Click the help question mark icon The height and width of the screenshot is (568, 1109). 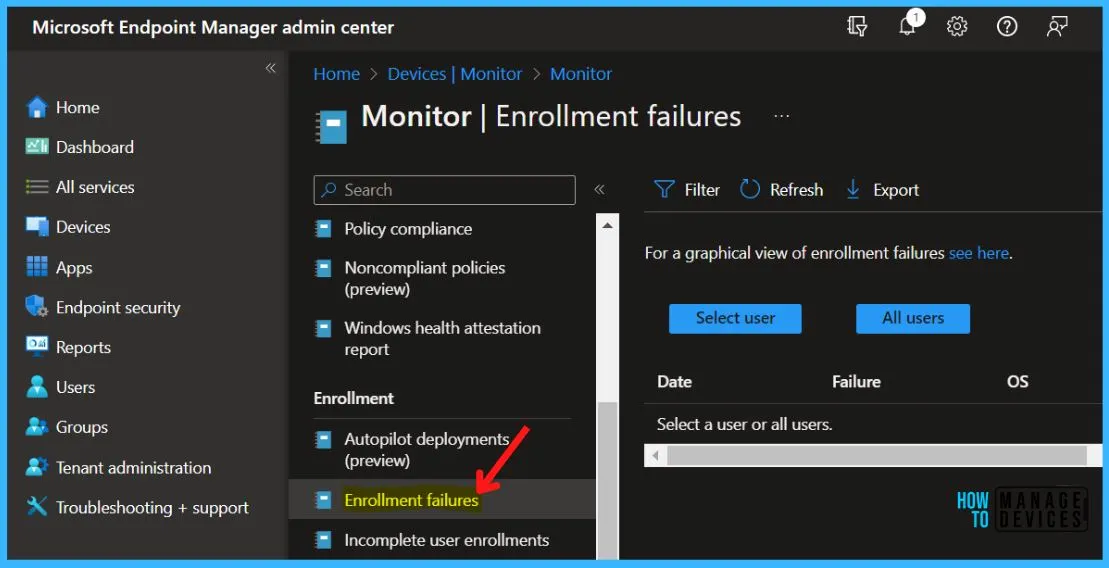pos(1006,27)
